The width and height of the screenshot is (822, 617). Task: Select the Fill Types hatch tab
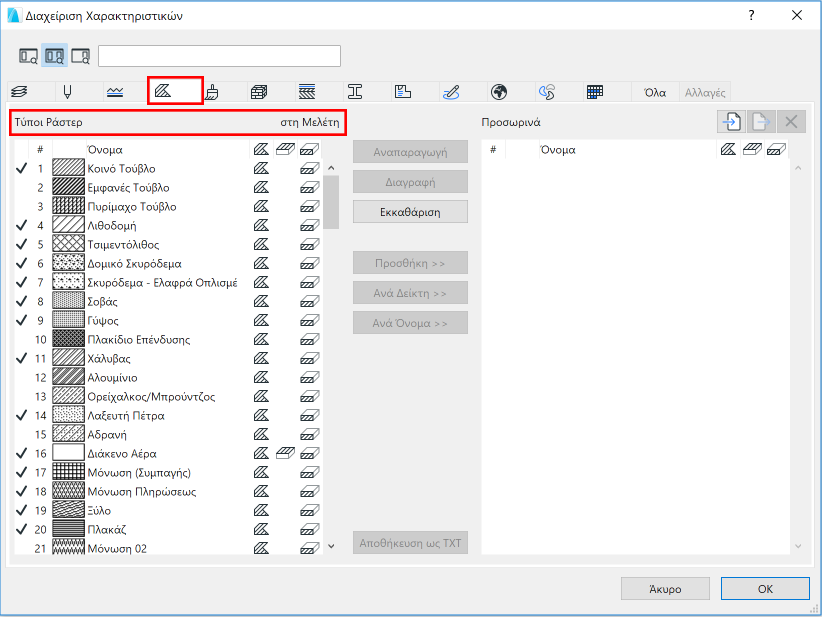(x=163, y=91)
